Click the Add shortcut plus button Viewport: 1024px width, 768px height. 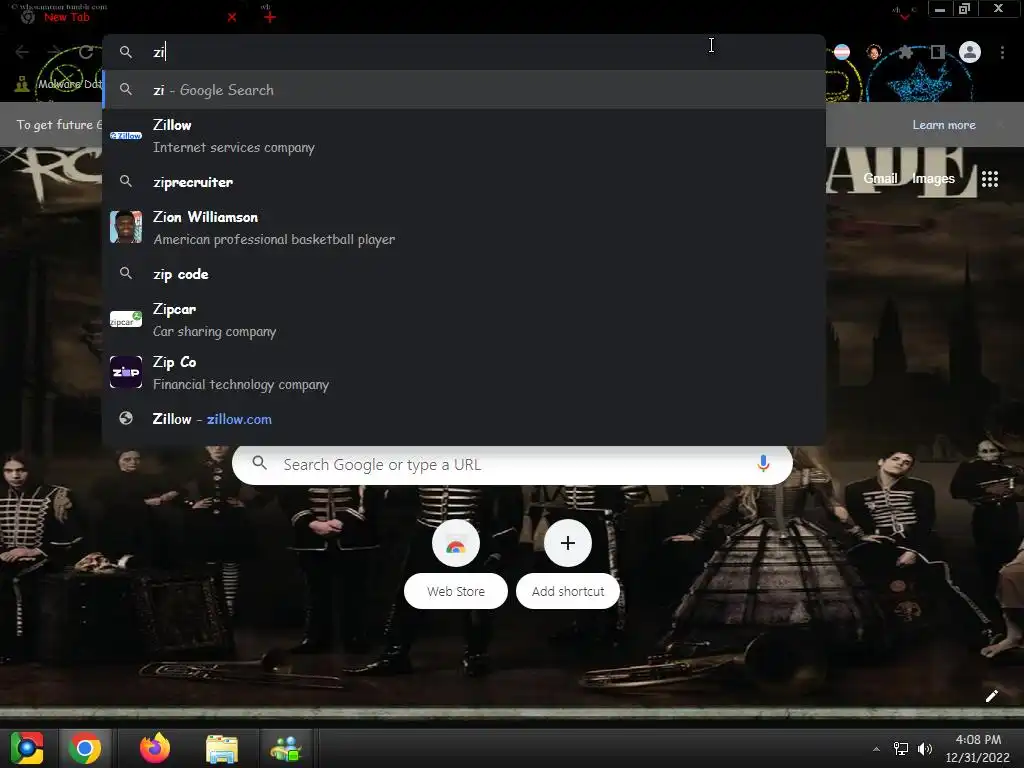pyautogui.click(x=568, y=543)
